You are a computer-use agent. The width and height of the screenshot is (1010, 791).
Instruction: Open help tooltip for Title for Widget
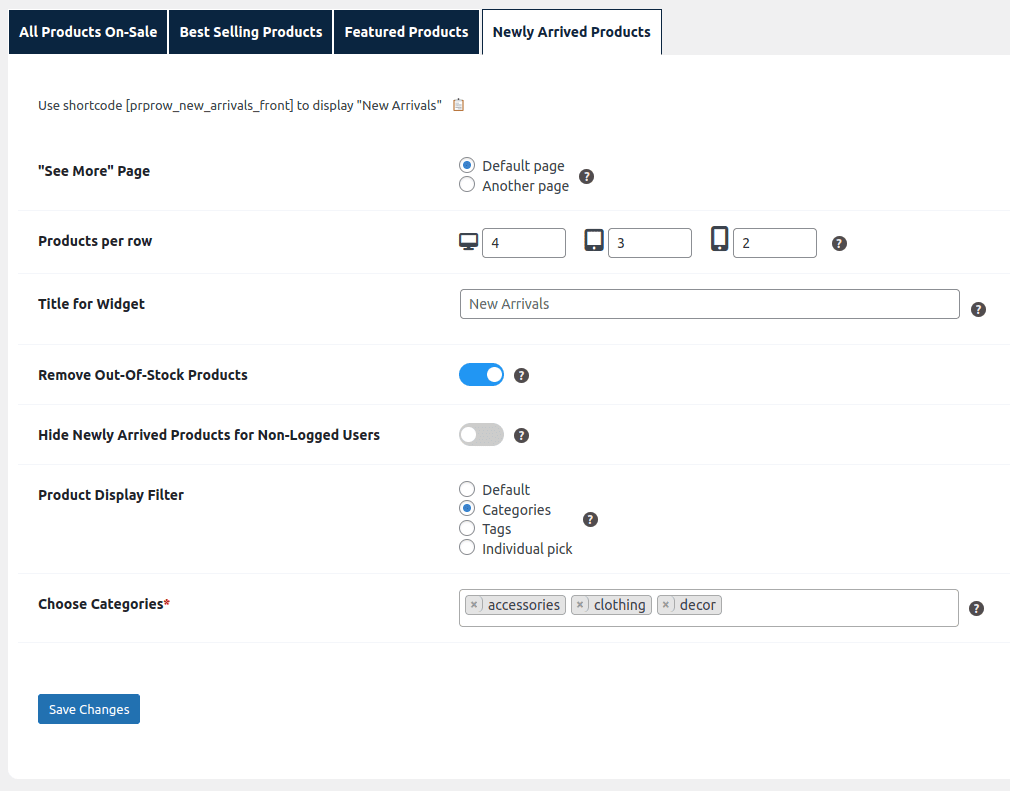(x=979, y=310)
